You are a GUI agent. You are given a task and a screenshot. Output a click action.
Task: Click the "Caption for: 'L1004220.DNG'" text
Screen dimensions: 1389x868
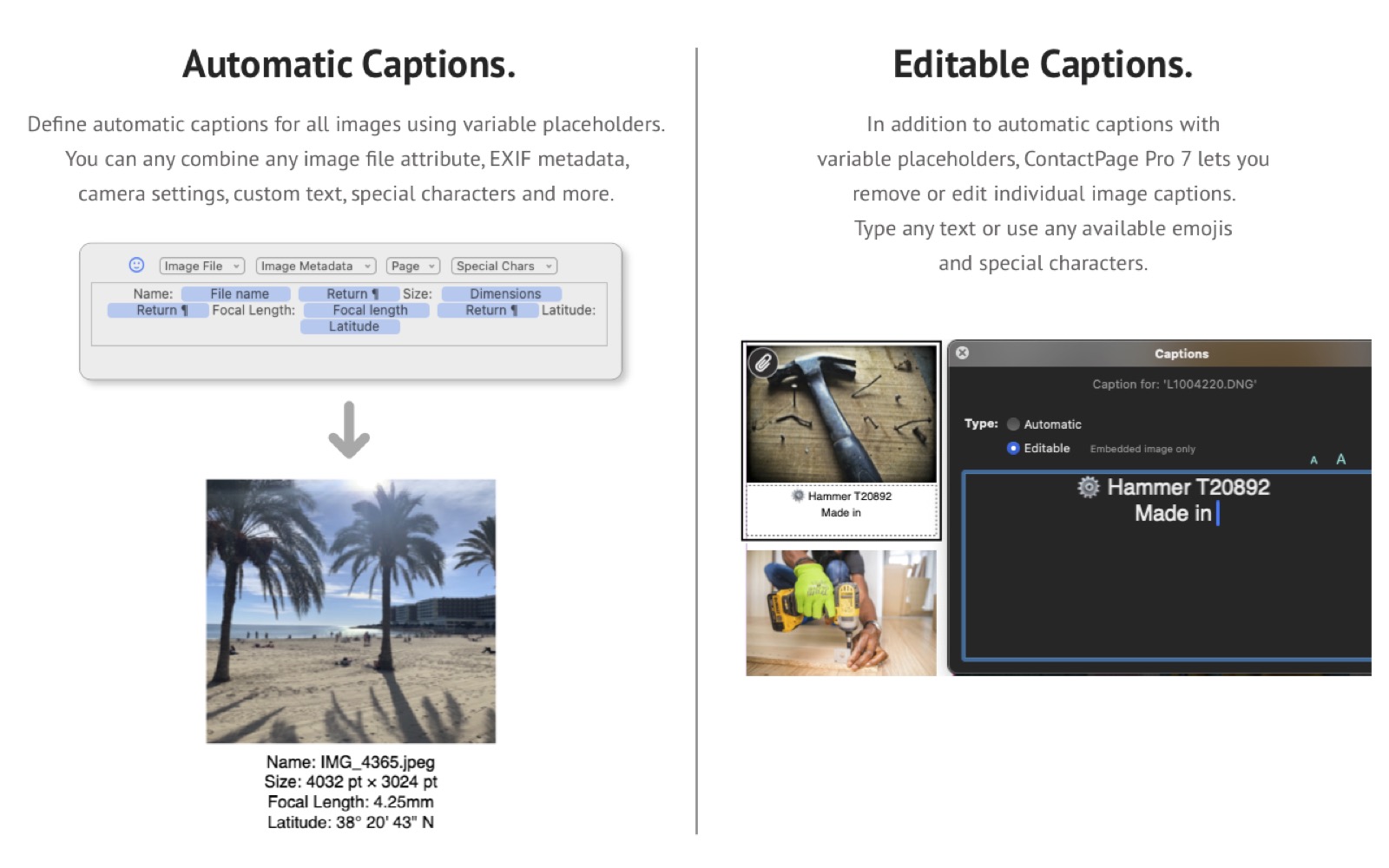[1174, 384]
